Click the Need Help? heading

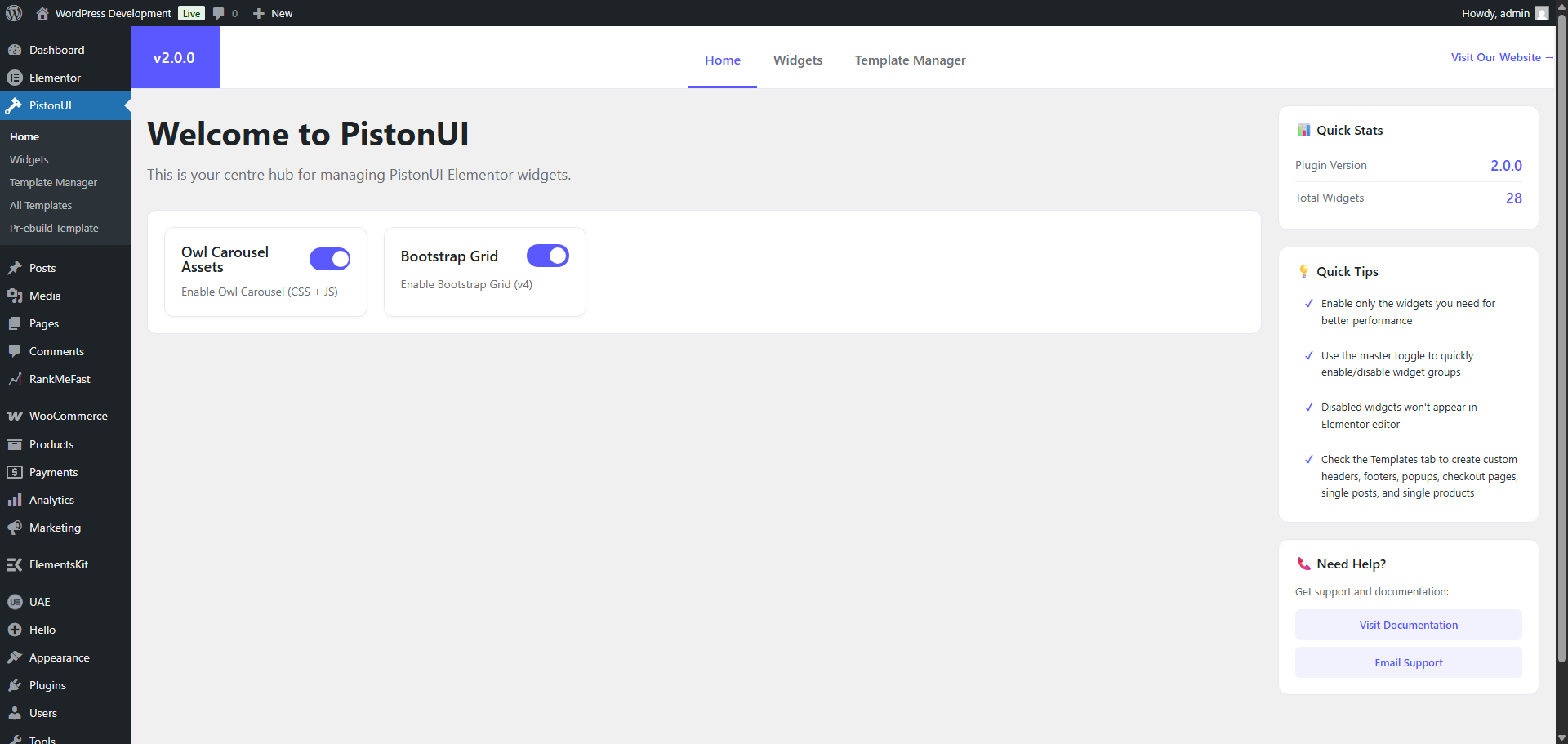1352,564
